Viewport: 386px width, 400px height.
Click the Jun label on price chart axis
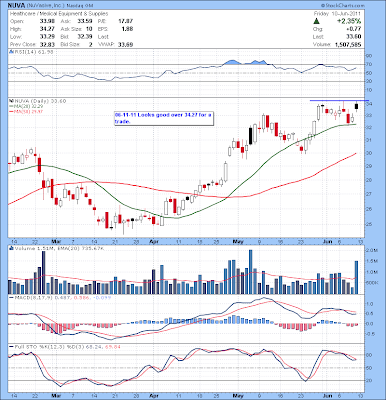tap(328, 241)
